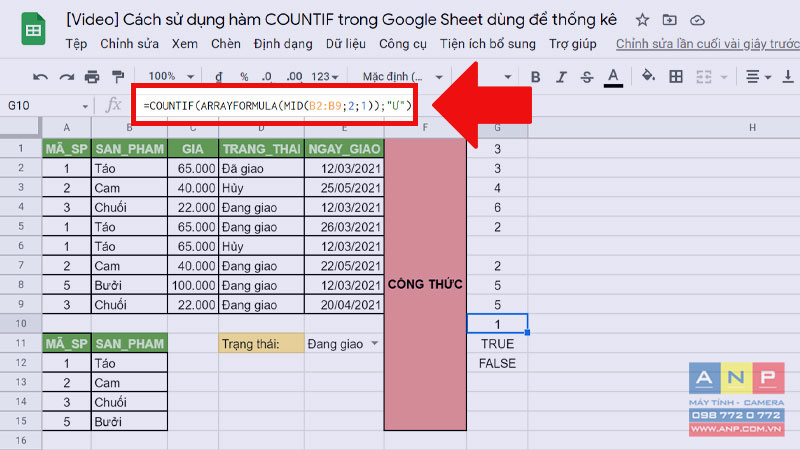Apply italic formatting
Viewport: 800px width, 450px height.
(561, 77)
